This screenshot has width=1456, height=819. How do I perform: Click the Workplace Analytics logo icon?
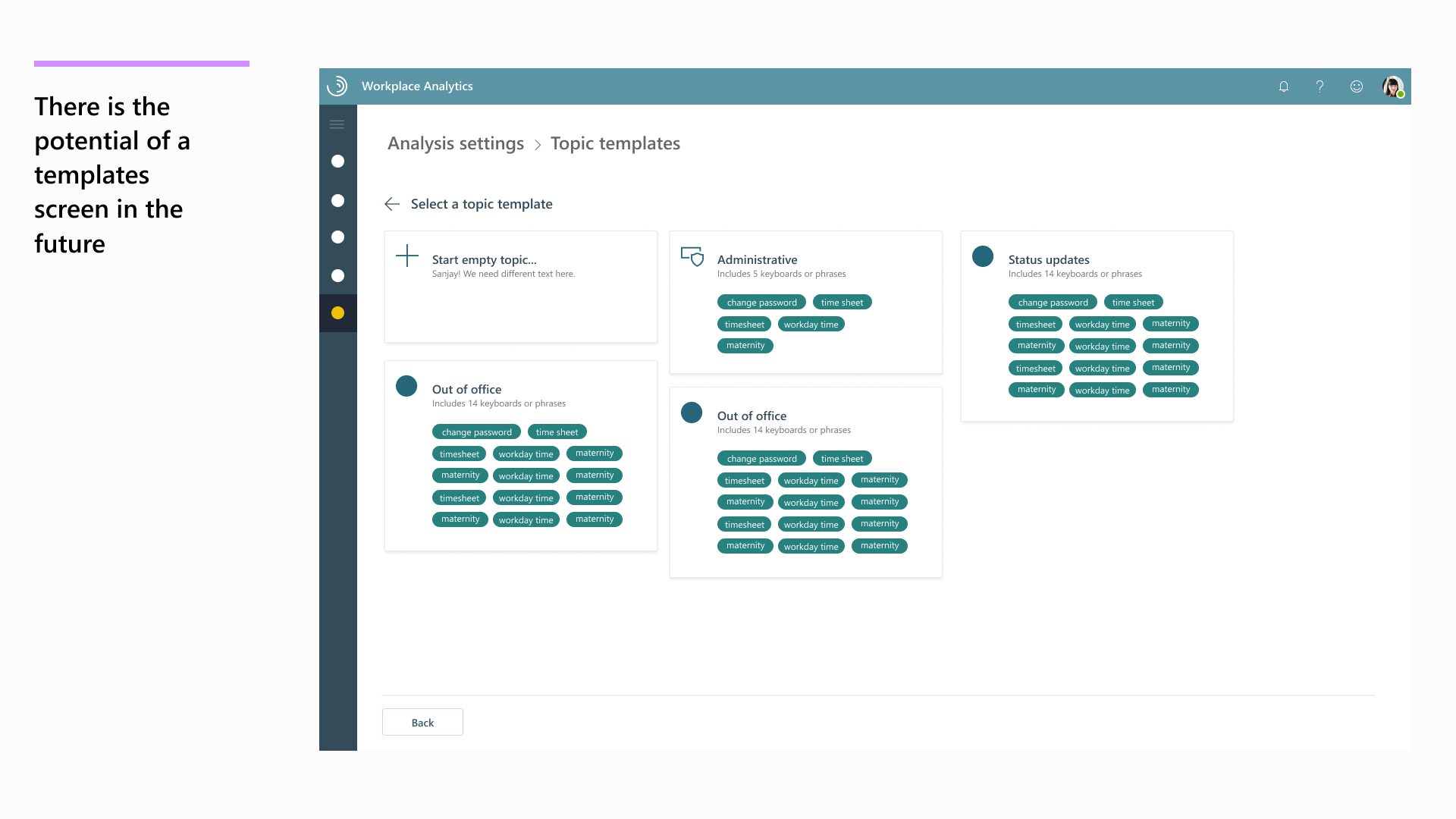coord(337,86)
